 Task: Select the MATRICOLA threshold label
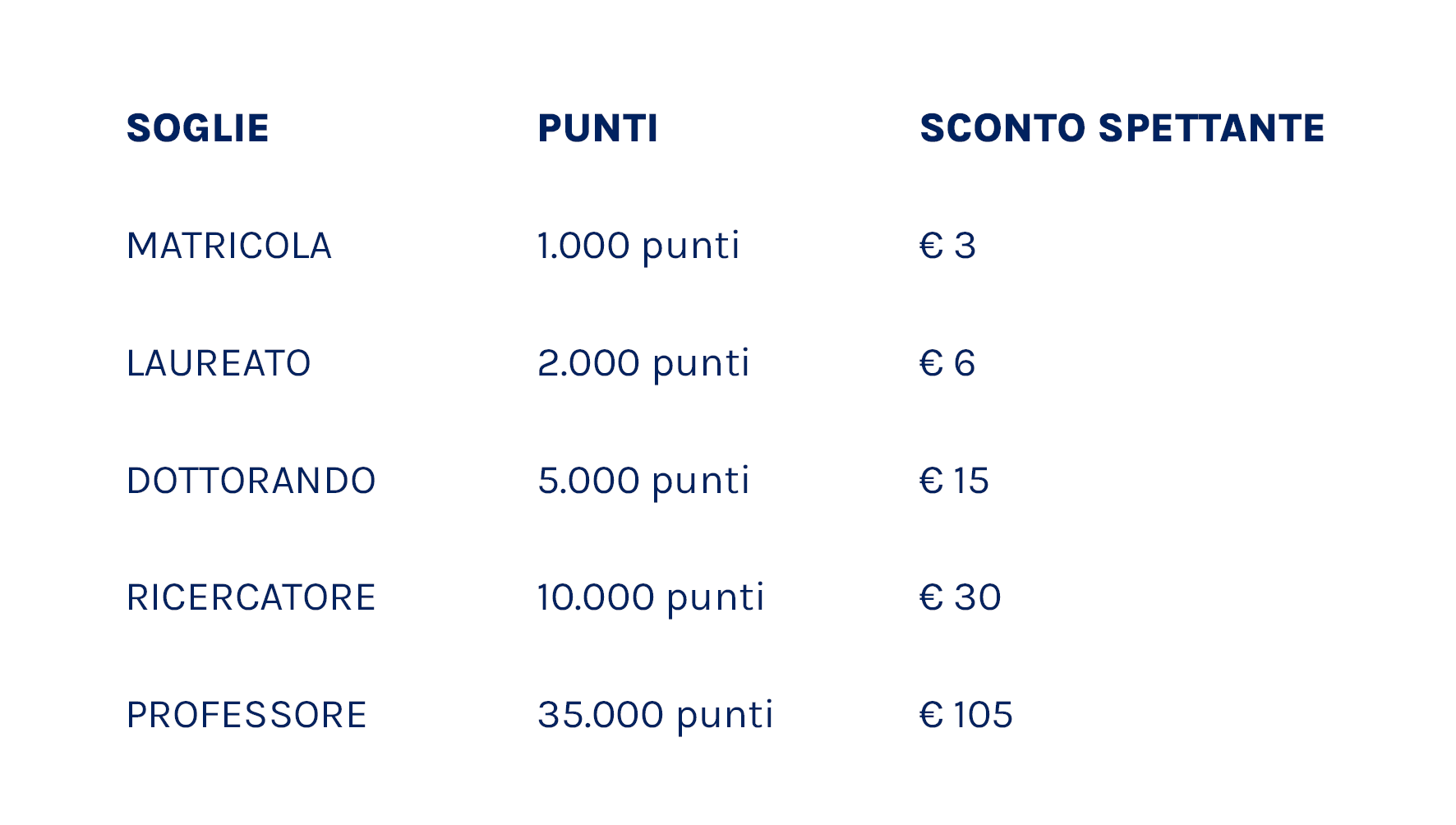(228, 246)
